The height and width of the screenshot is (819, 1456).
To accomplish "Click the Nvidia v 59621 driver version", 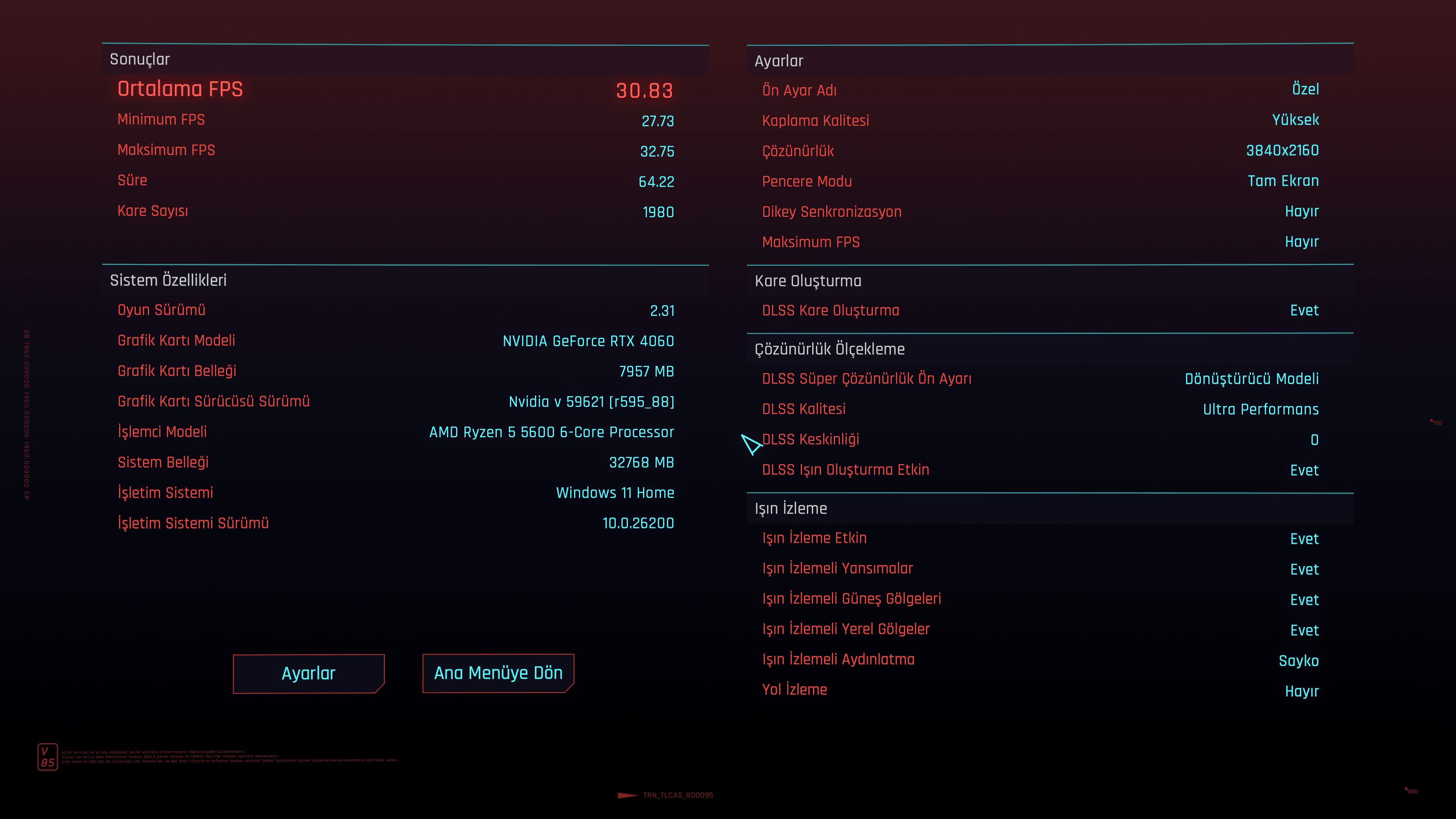I will [591, 402].
